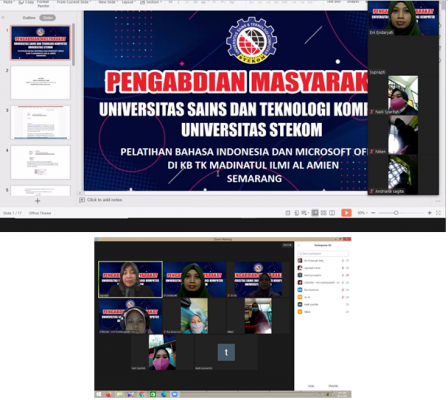Screen dimensions: 448x400
Task: Collapse participants panel with back arrow
Action: (x=299, y=245)
